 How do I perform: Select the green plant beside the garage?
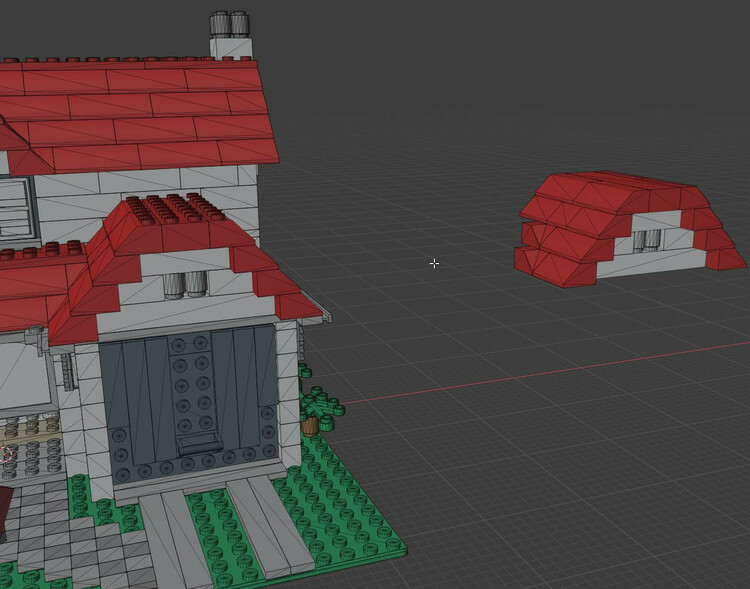[318, 407]
